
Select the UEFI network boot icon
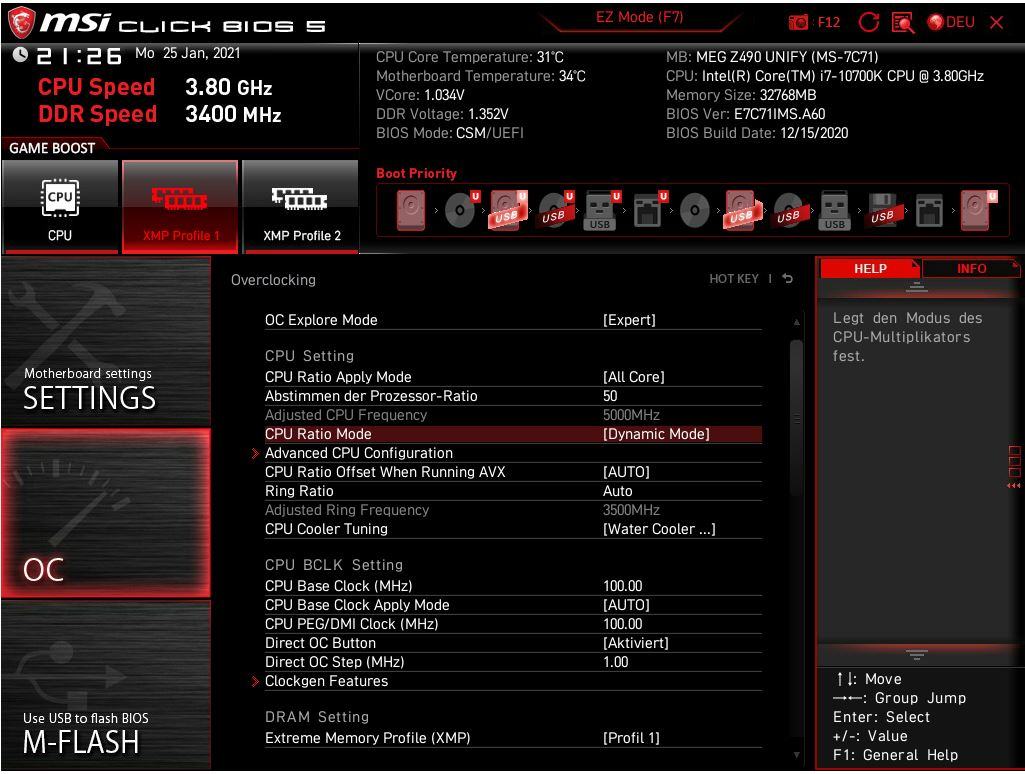tap(650, 210)
